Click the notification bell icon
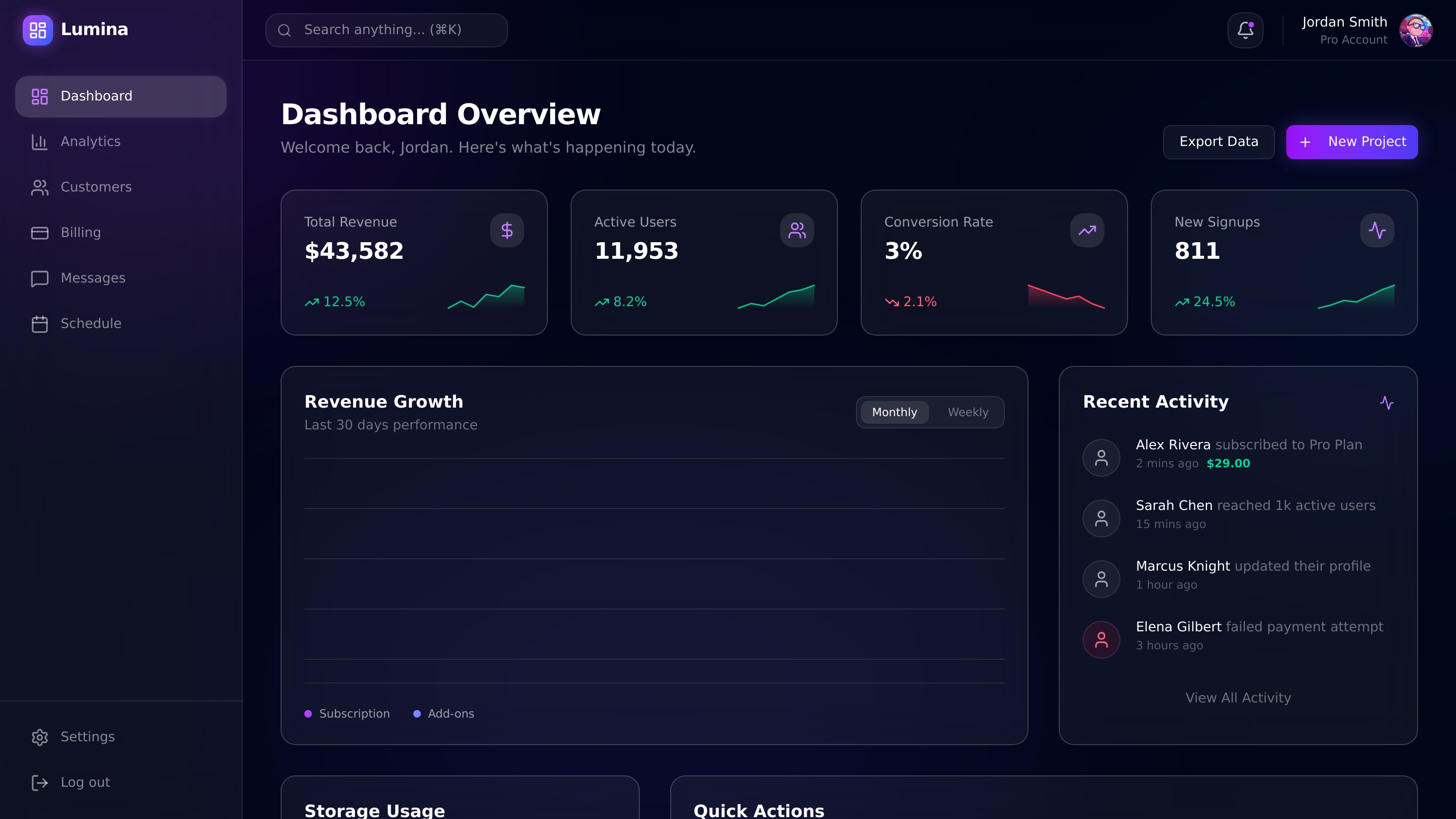The image size is (1456, 819). click(1245, 30)
